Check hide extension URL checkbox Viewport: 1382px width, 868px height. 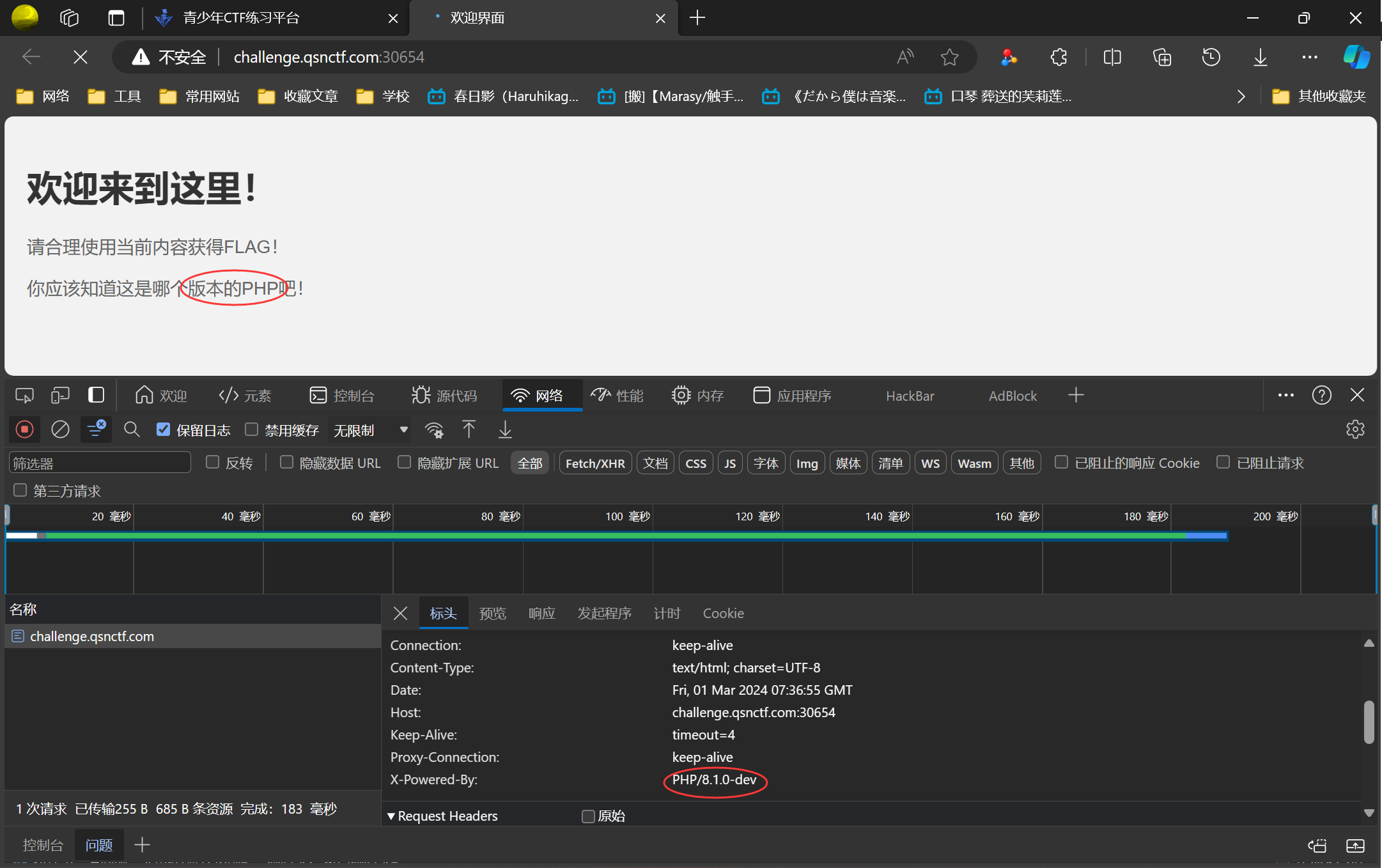[x=405, y=462]
